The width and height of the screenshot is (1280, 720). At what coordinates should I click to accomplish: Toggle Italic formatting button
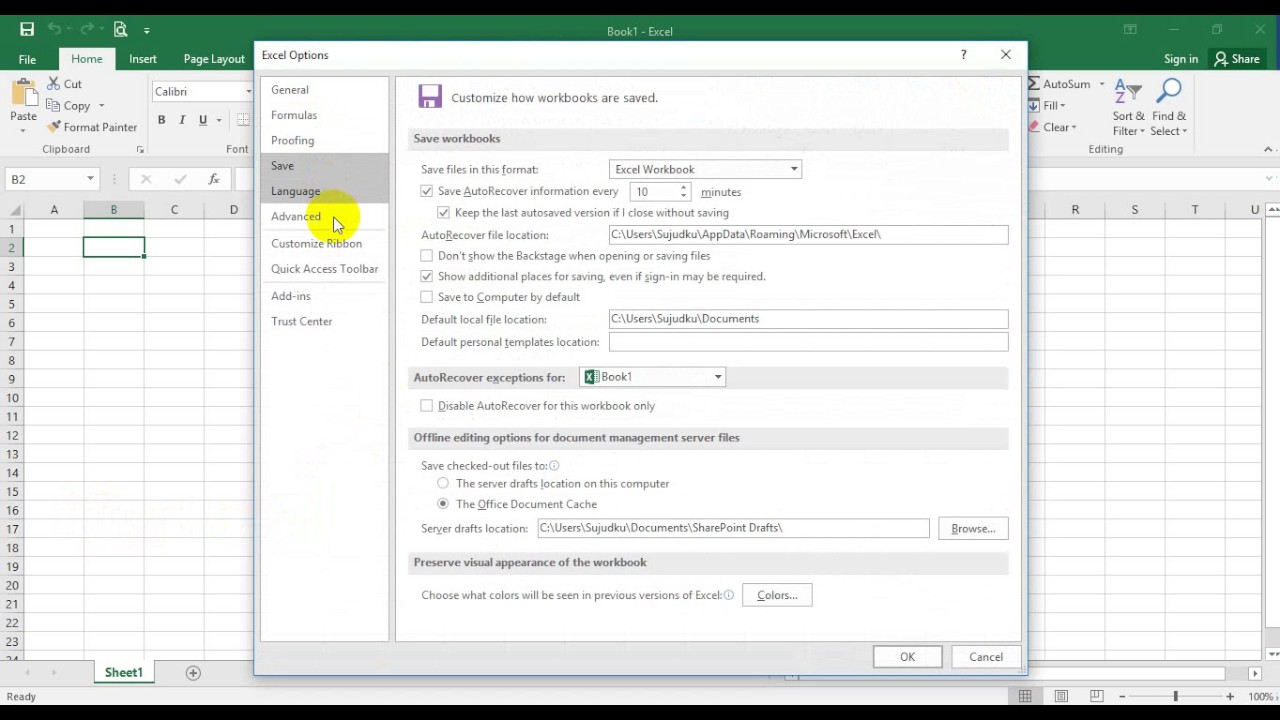pos(182,120)
